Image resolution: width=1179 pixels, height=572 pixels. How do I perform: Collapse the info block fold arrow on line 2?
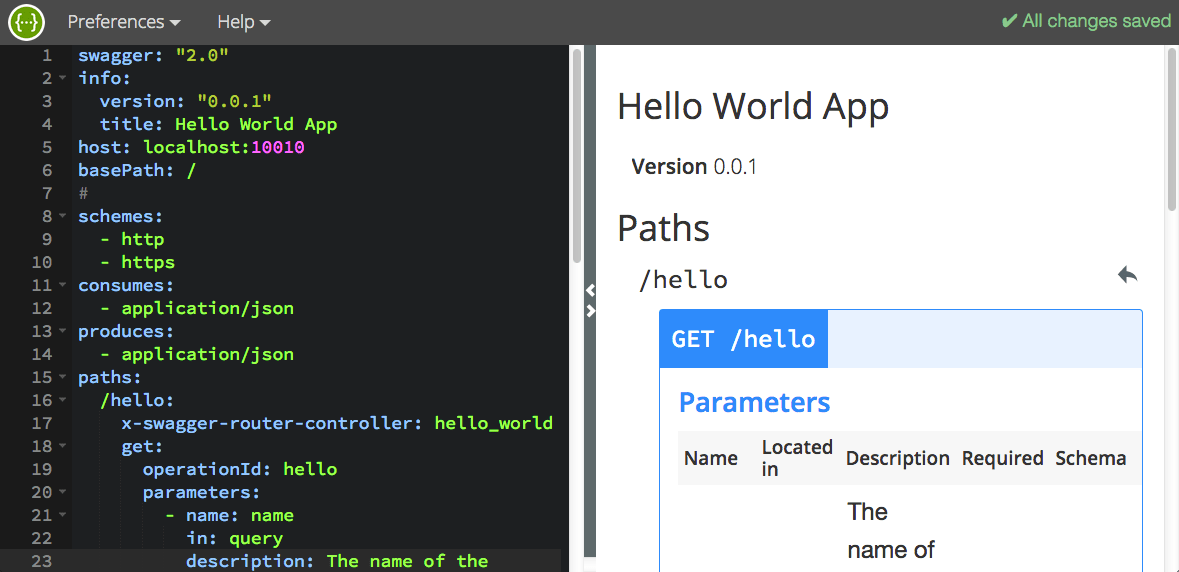(x=62, y=78)
